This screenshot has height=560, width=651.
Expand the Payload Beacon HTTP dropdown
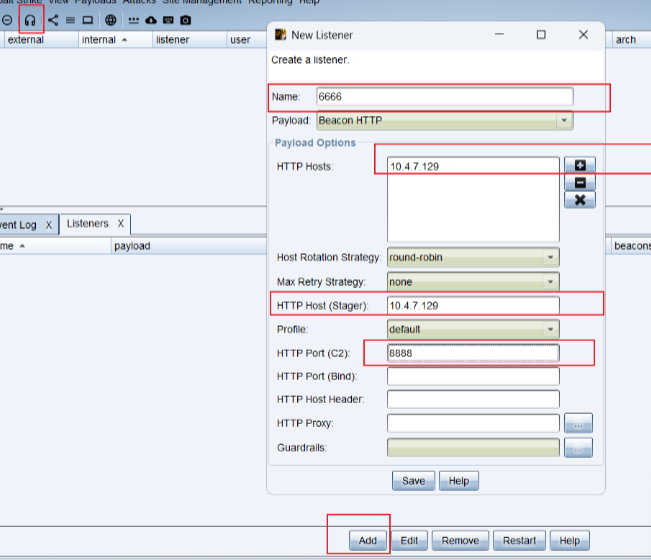pos(564,120)
